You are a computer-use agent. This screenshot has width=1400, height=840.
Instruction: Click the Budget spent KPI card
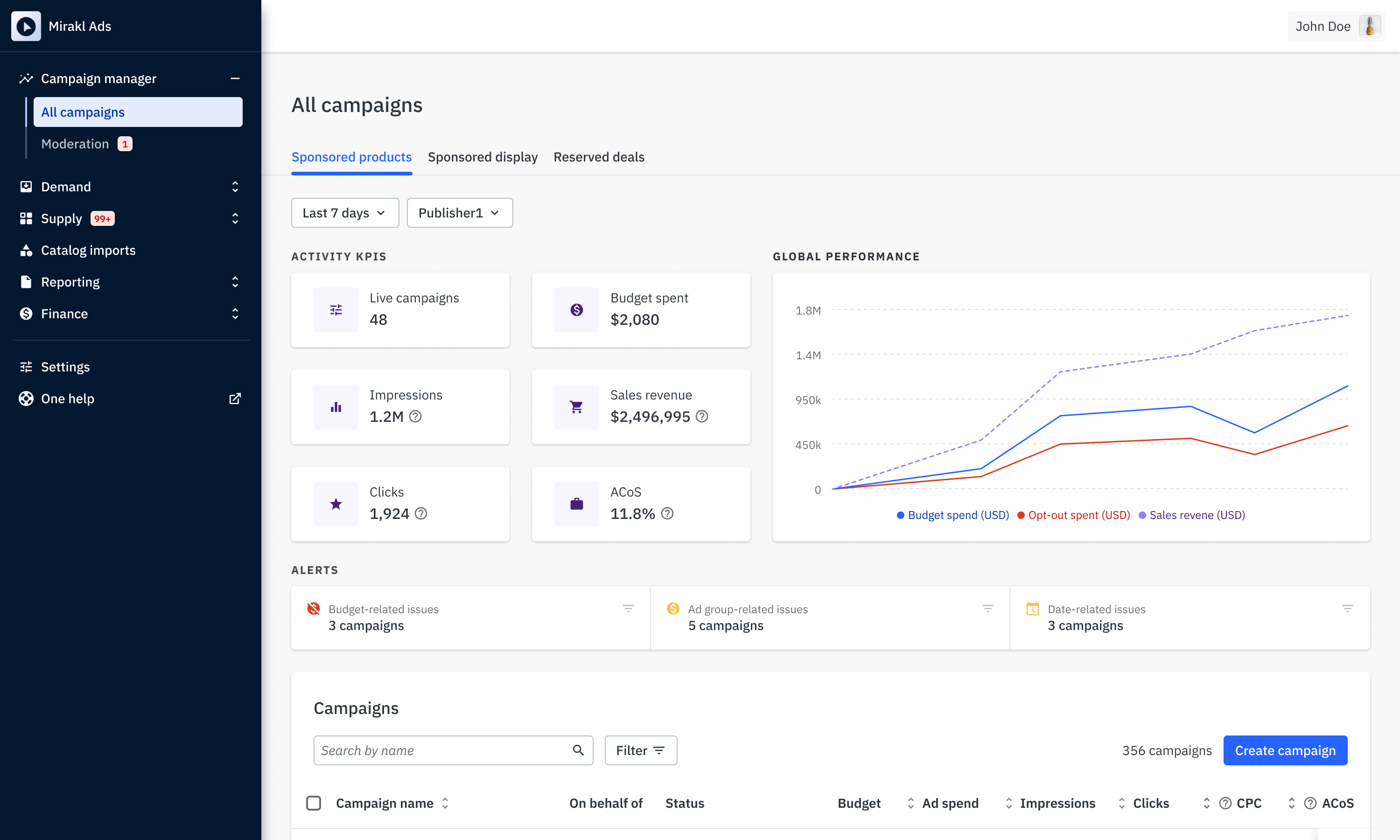point(641,309)
